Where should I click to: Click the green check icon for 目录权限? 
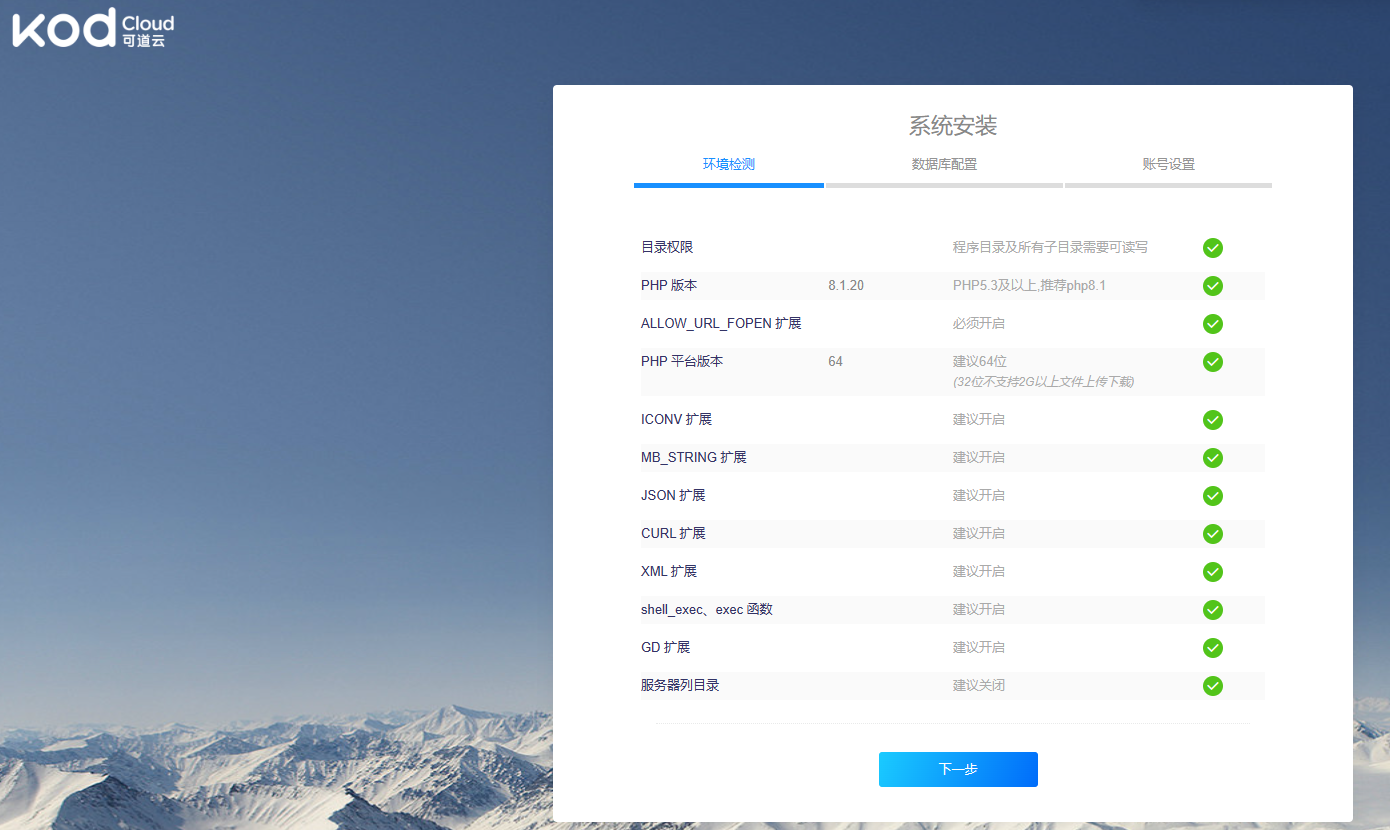coord(1213,248)
